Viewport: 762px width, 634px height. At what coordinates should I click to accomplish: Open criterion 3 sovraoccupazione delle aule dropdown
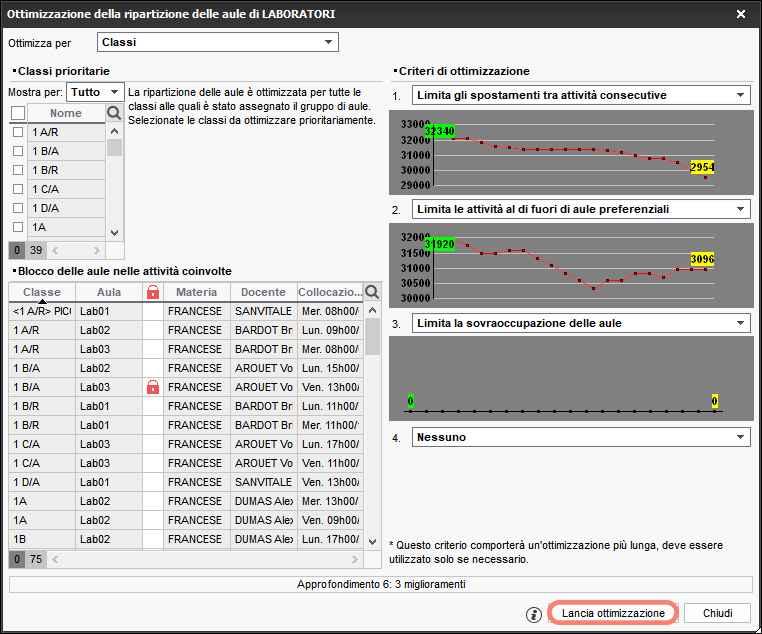click(x=581, y=324)
